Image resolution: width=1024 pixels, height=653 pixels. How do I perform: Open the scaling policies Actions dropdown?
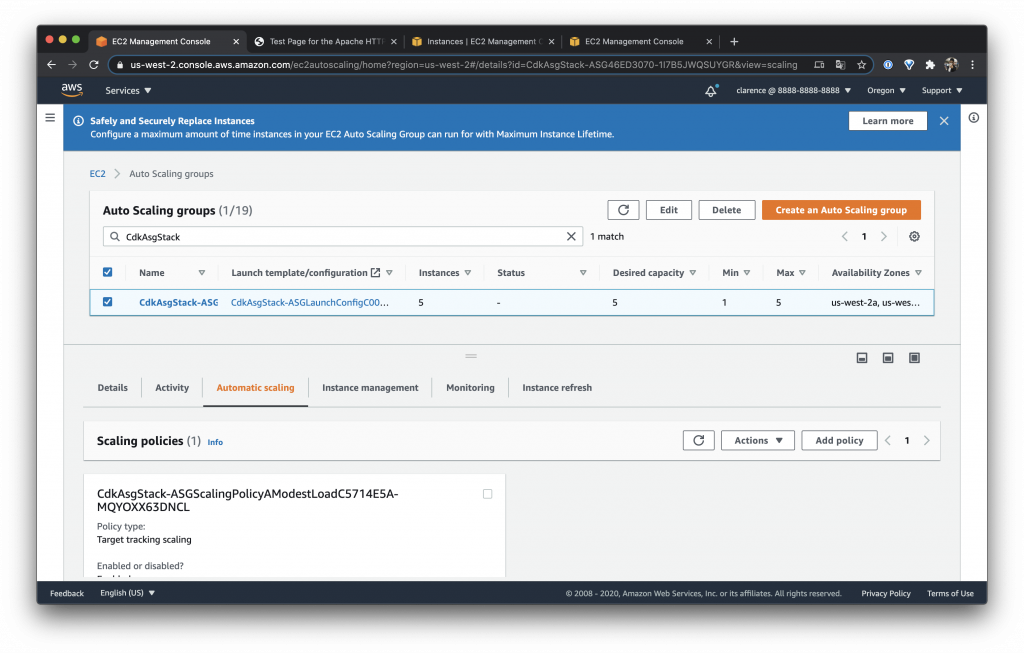pos(758,440)
